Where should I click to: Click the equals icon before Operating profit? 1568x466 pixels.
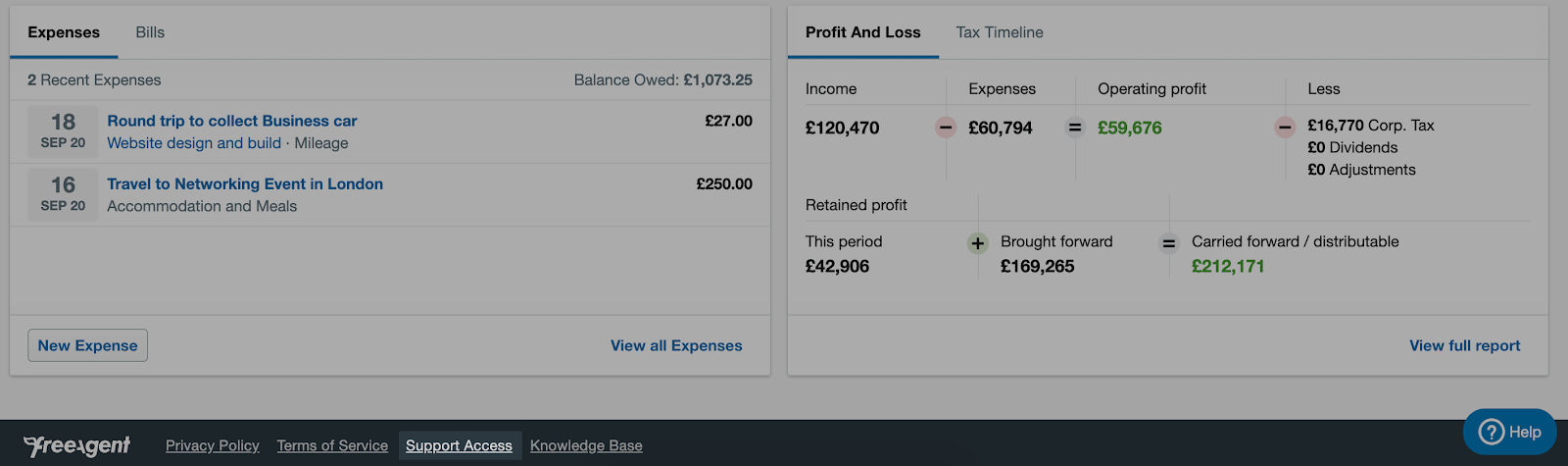(1075, 128)
